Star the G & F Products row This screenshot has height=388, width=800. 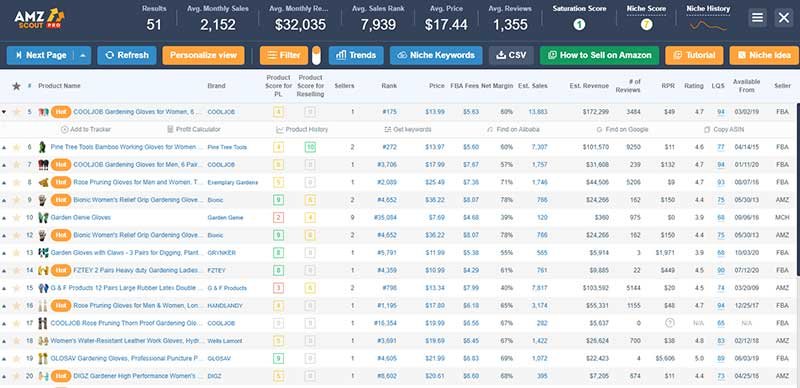coord(17,288)
